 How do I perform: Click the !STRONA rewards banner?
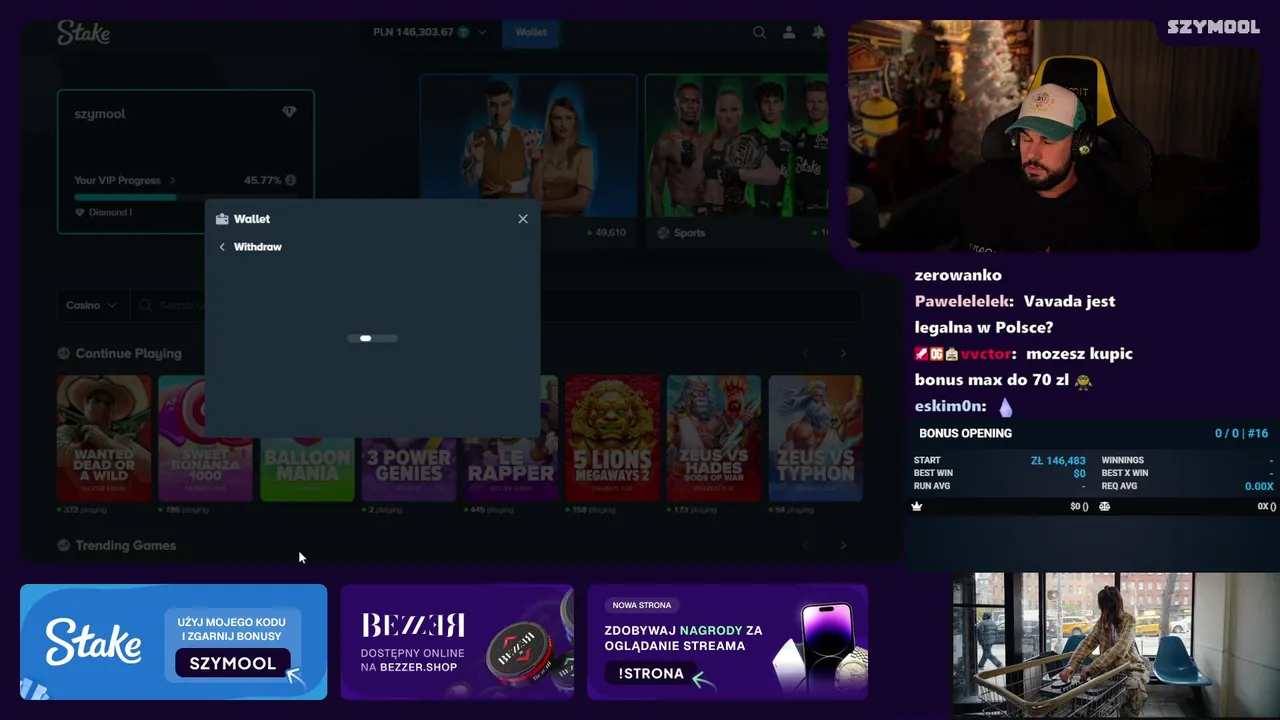point(727,642)
